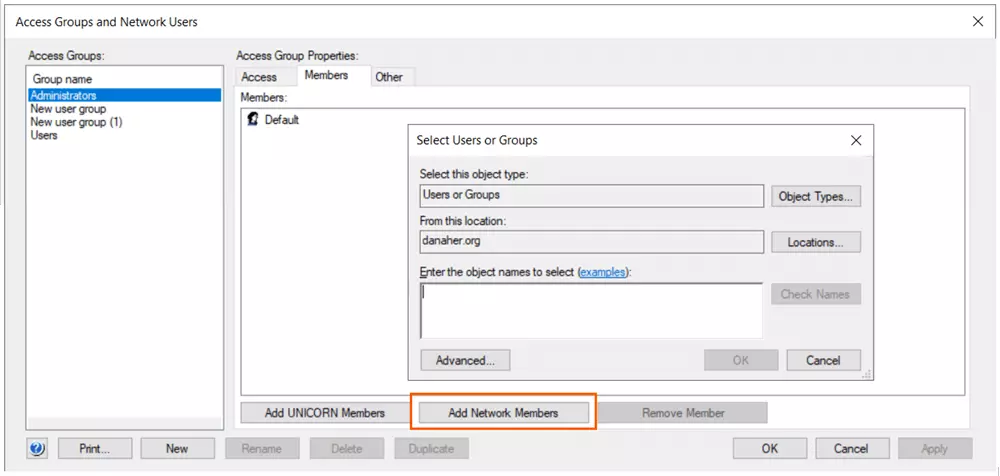This screenshot has height=476, width=1000.
Task: Click the Object Types button
Action: pyautogui.click(x=816, y=197)
